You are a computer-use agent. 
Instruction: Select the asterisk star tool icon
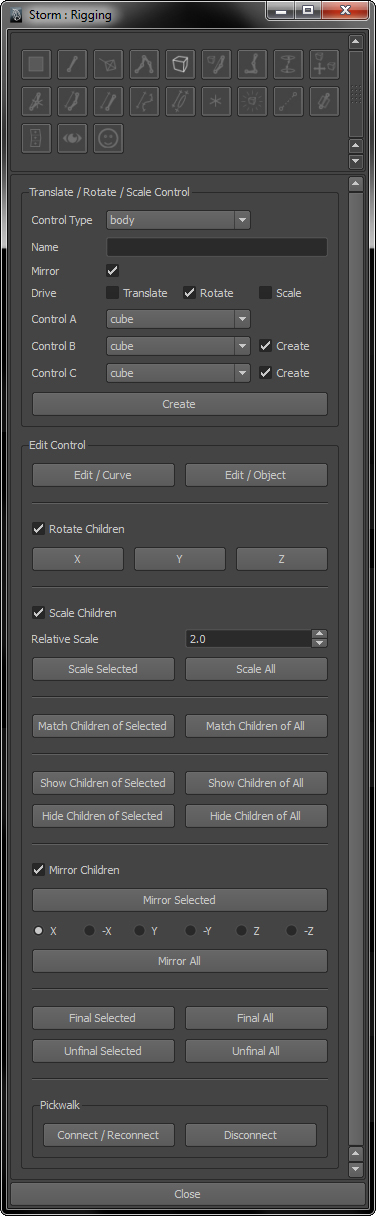[x=216, y=101]
